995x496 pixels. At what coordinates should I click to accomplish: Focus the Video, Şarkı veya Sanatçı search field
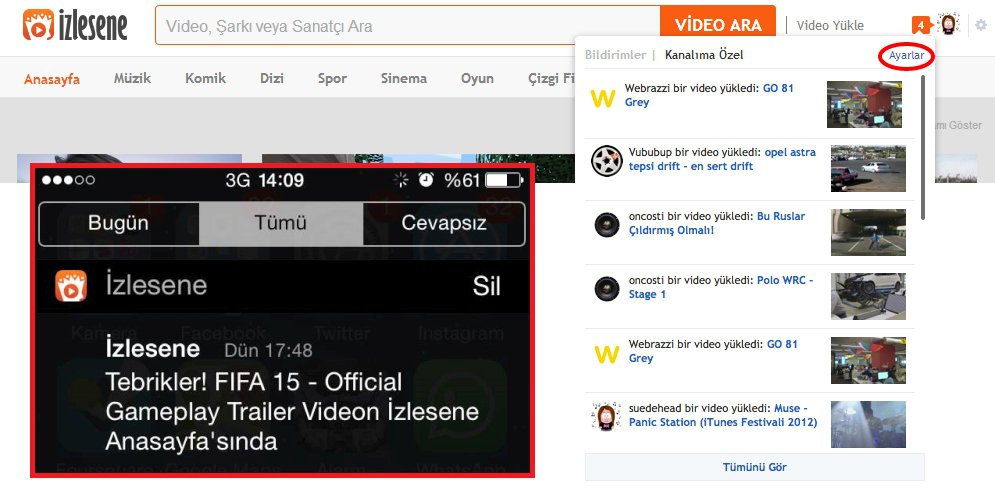point(407,26)
